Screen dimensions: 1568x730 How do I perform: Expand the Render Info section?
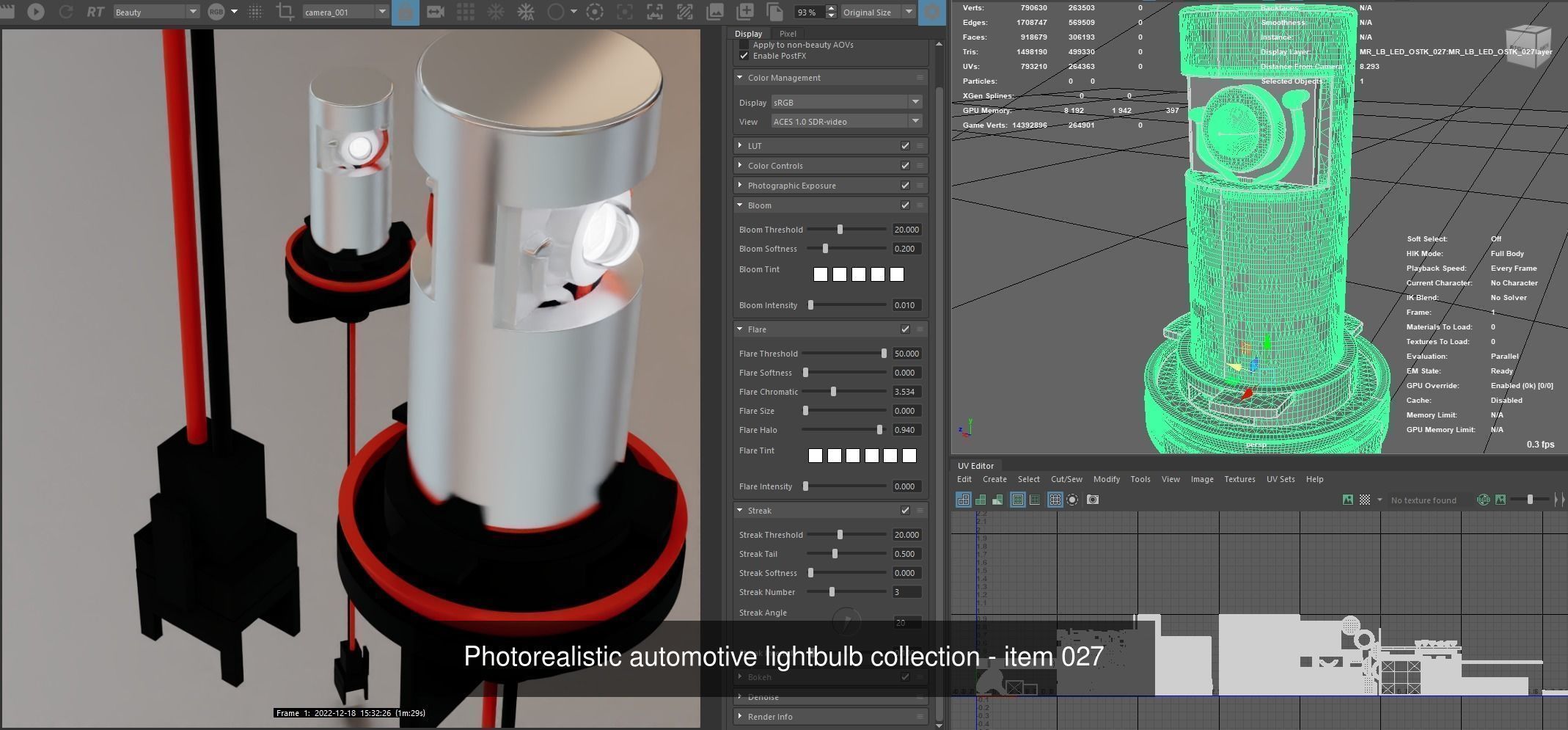pyautogui.click(x=739, y=717)
